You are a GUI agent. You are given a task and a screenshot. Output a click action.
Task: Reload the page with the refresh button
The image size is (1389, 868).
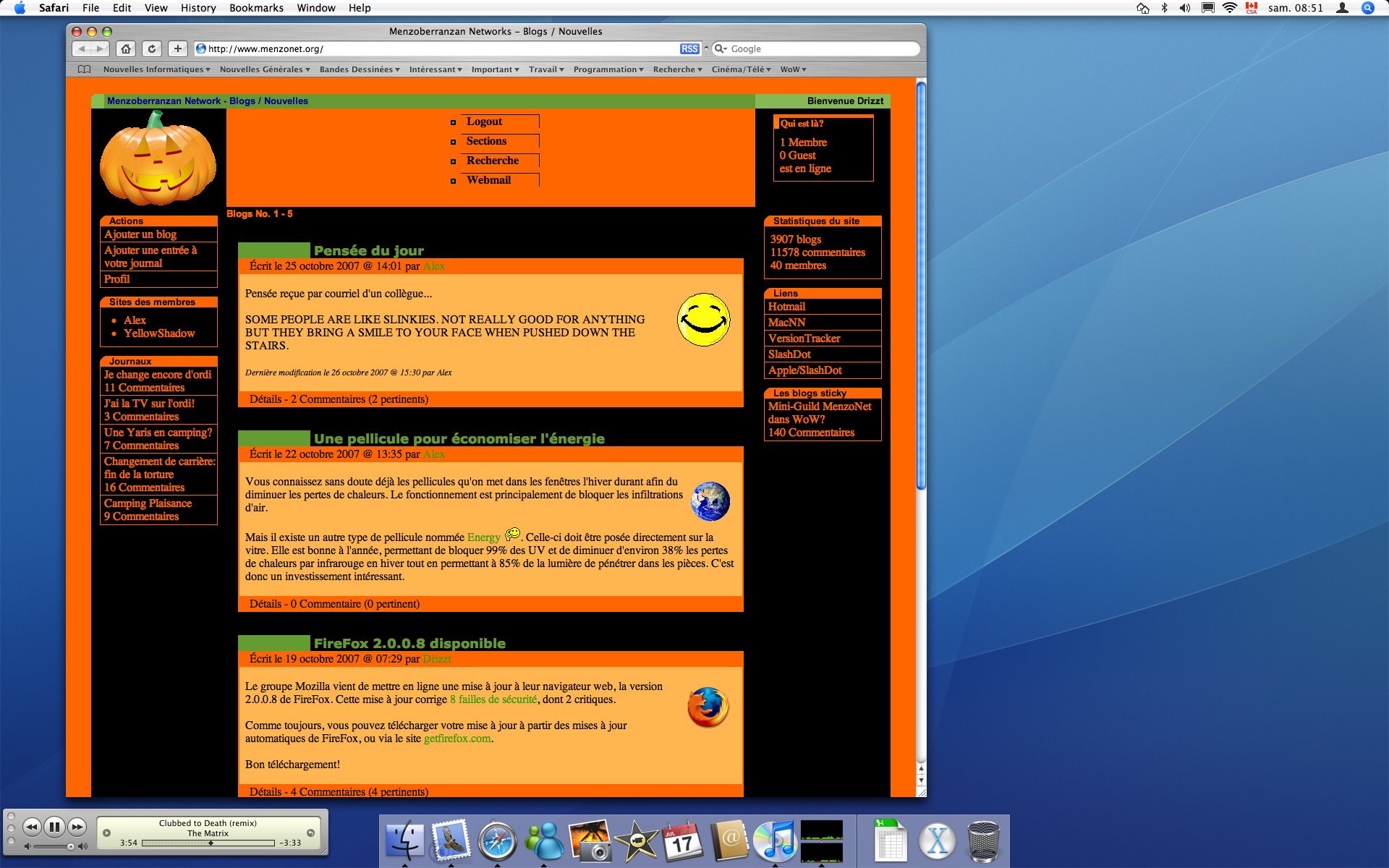(151, 48)
